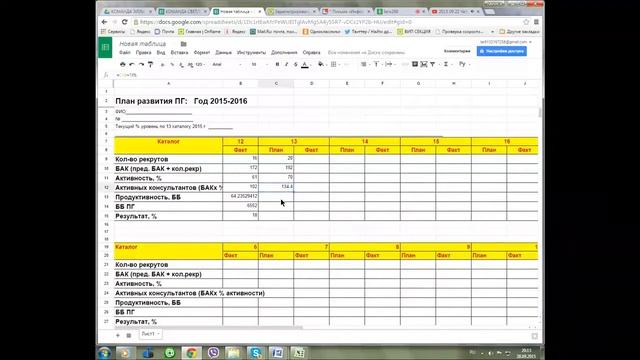Activate the paint format tool
Viewport: 640px width, 360px height.
(x=151, y=64)
